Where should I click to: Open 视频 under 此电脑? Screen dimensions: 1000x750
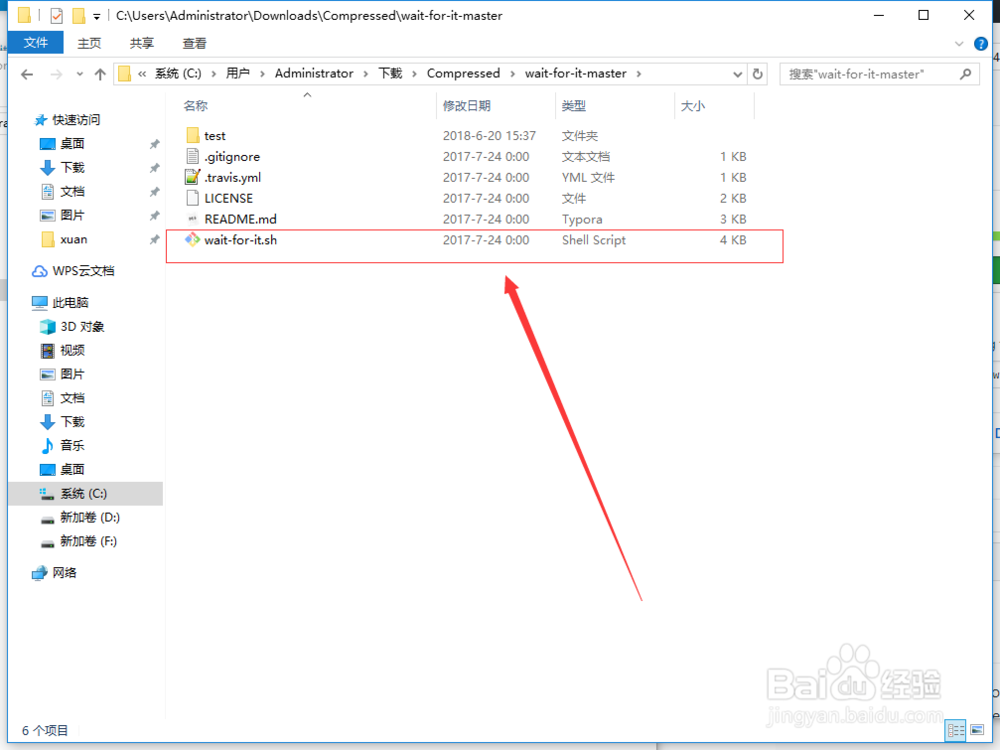coord(72,350)
